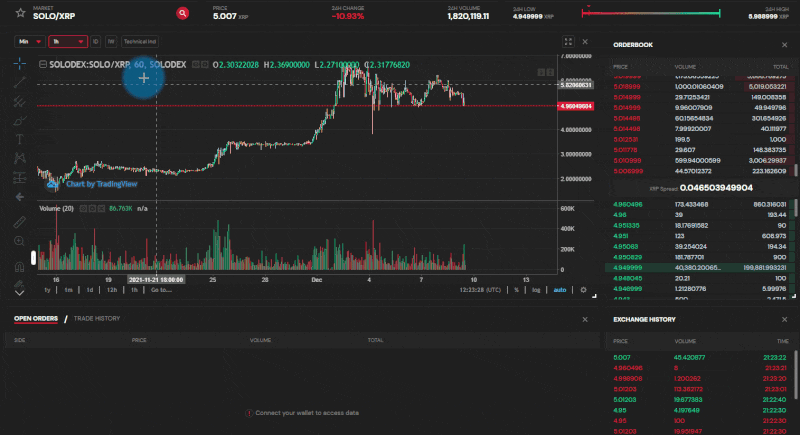Select the XABCD pattern tool
Viewport: 800px width, 435px height.
click(x=19, y=158)
